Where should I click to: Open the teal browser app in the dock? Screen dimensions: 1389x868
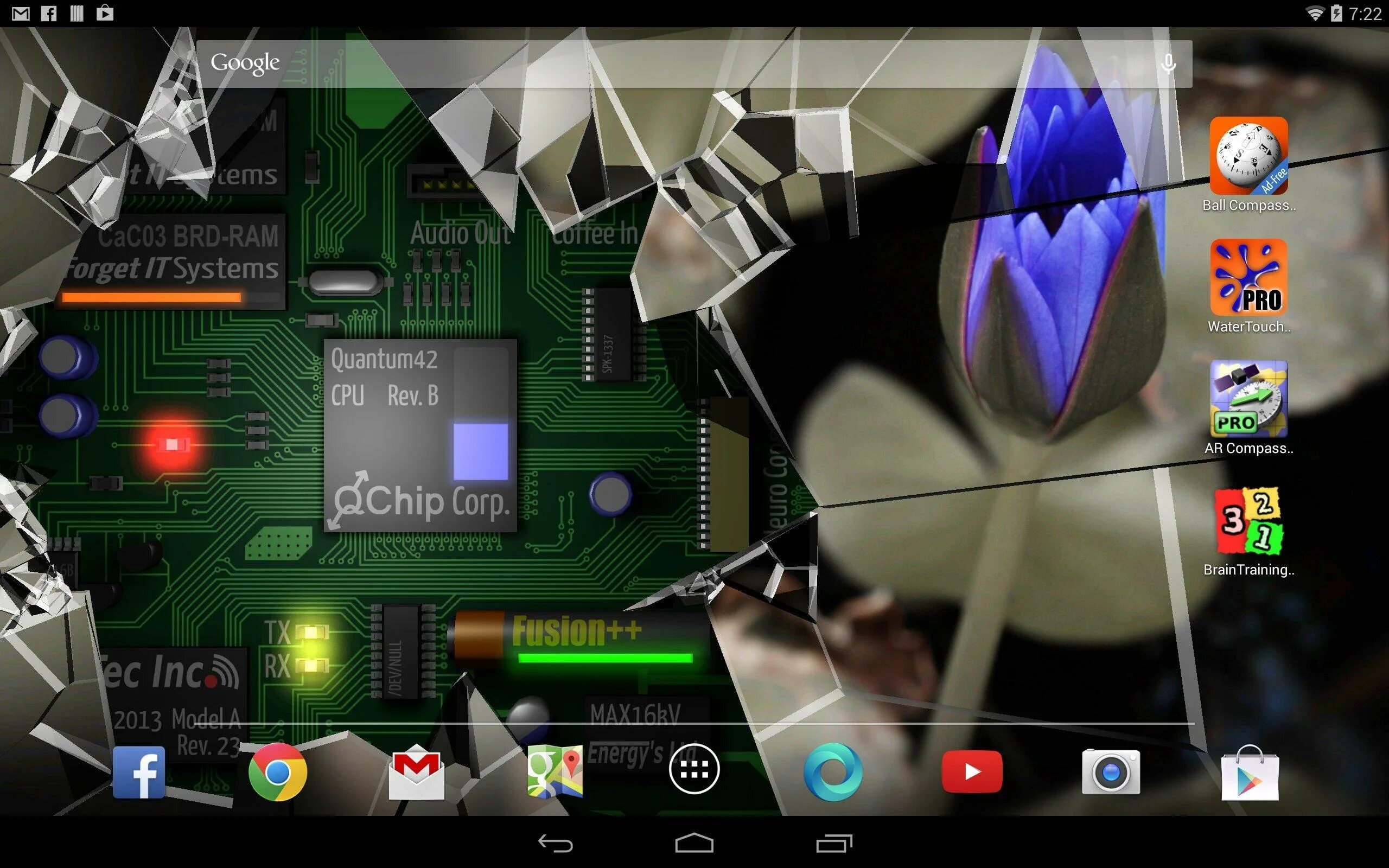[x=833, y=772]
